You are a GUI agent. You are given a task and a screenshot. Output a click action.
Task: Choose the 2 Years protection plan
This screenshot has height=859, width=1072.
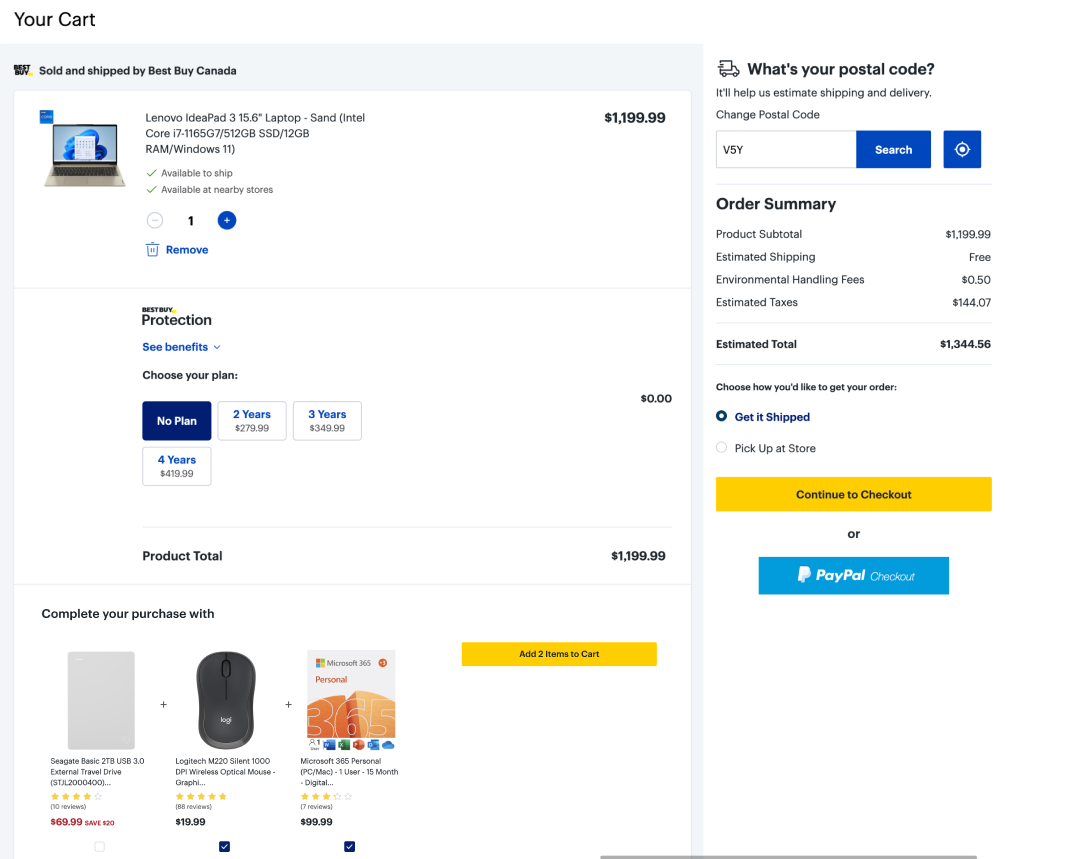tap(252, 421)
